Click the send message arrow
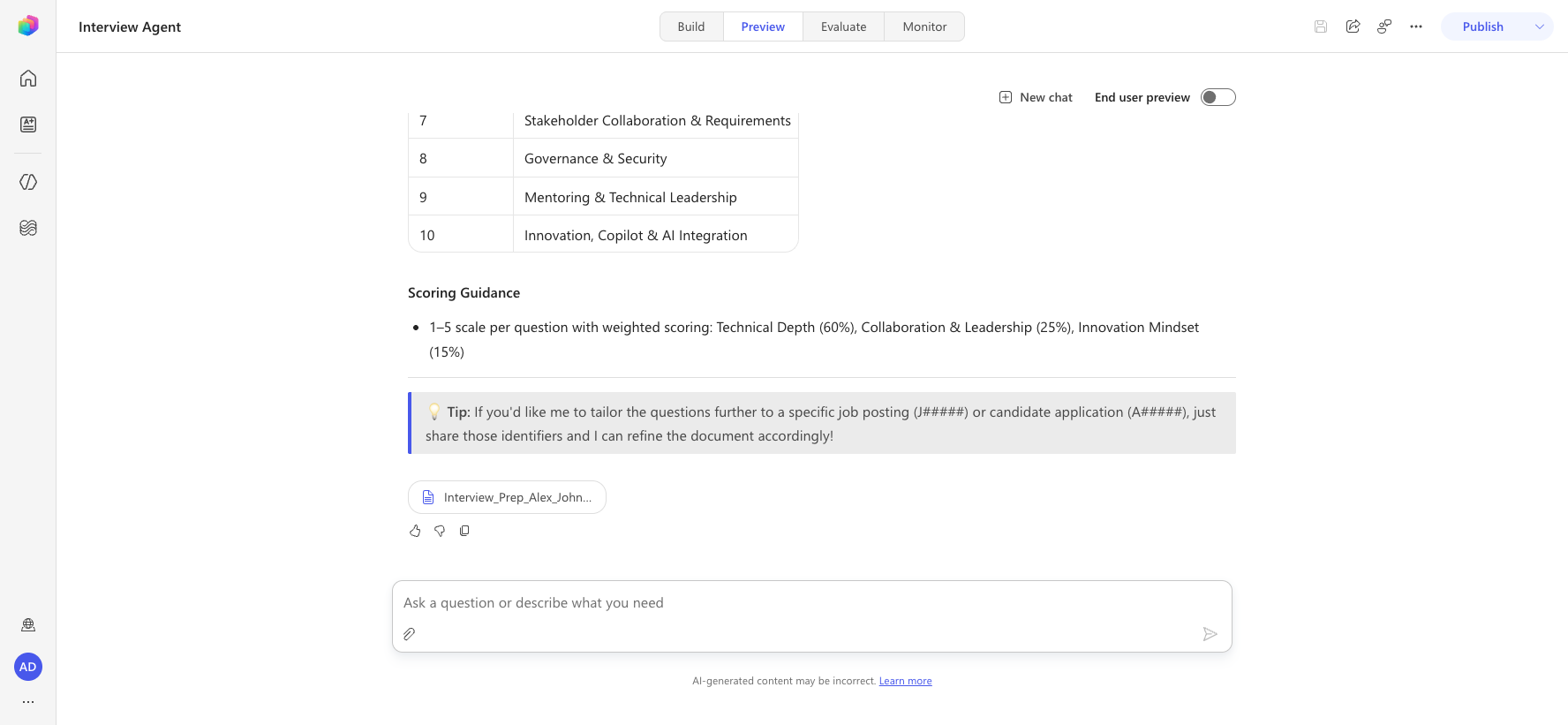The height and width of the screenshot is (725, 1568). click(1210, 634)
